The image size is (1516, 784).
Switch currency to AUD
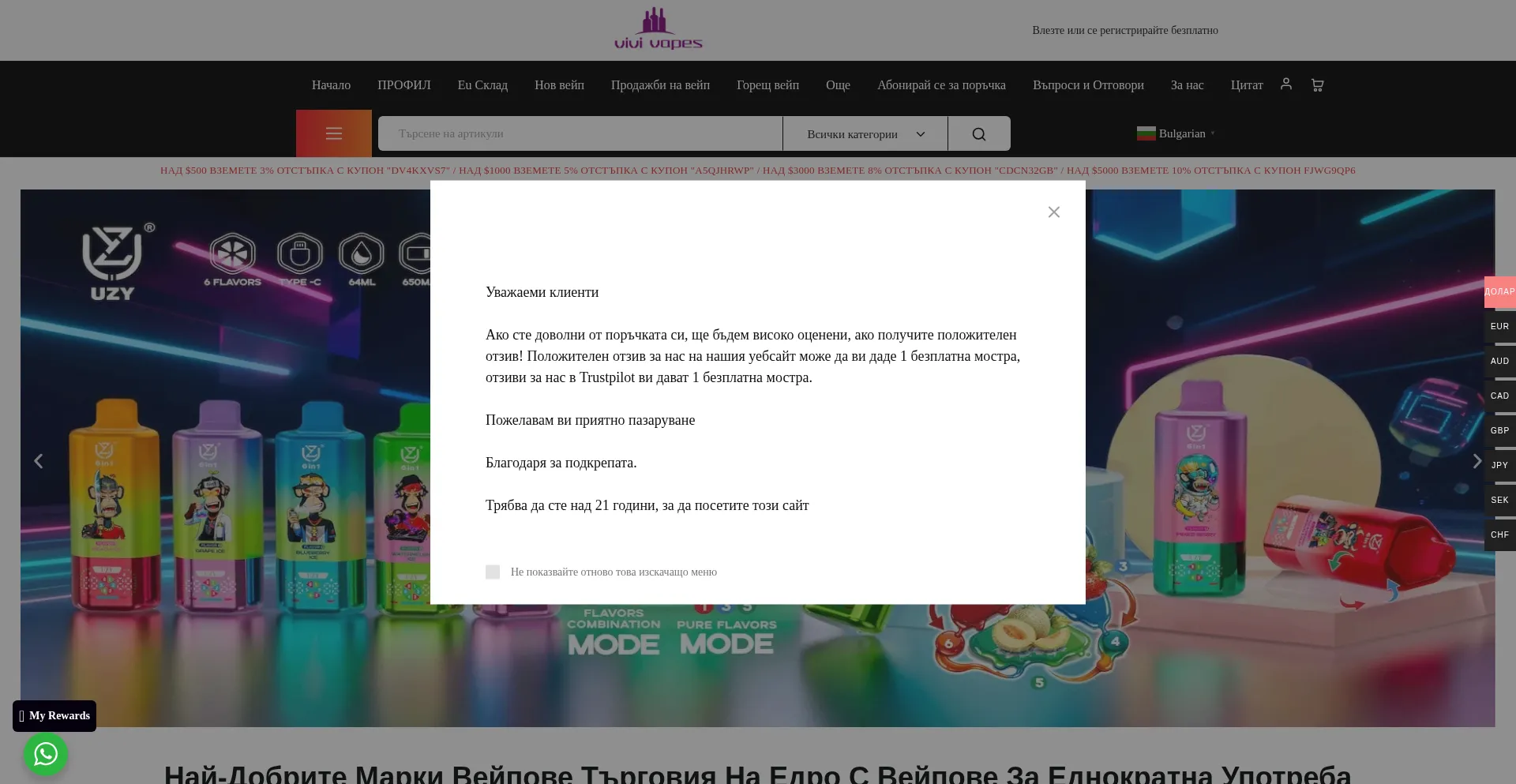click(1500, 362)
